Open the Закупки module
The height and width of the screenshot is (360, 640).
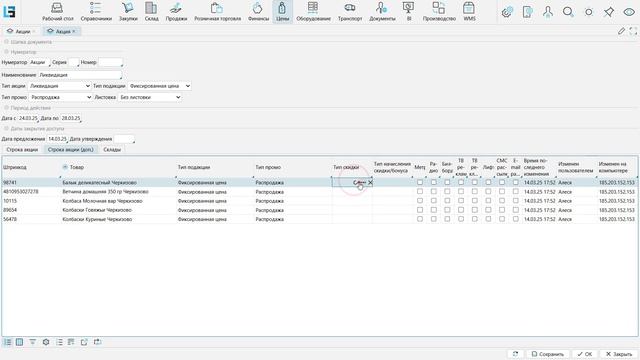[x=128, y=12]
